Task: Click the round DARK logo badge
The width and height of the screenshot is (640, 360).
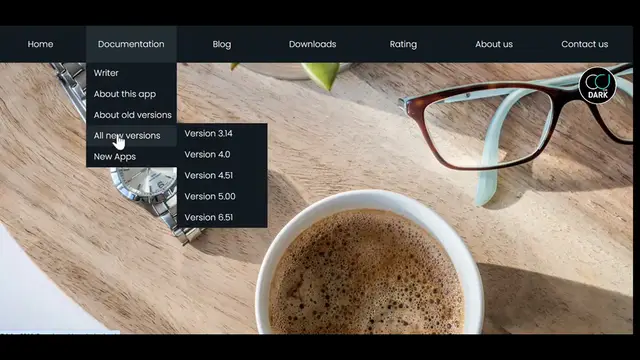Action: tap(598, 85)
